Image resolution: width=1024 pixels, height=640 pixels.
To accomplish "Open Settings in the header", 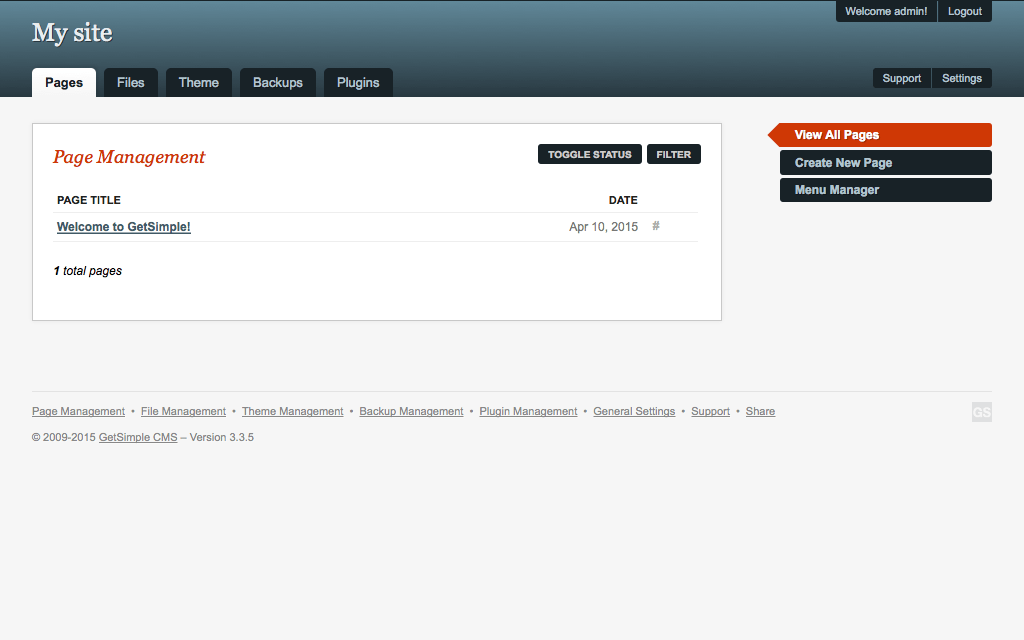I will pyautogui.click(x=961, y=78).
